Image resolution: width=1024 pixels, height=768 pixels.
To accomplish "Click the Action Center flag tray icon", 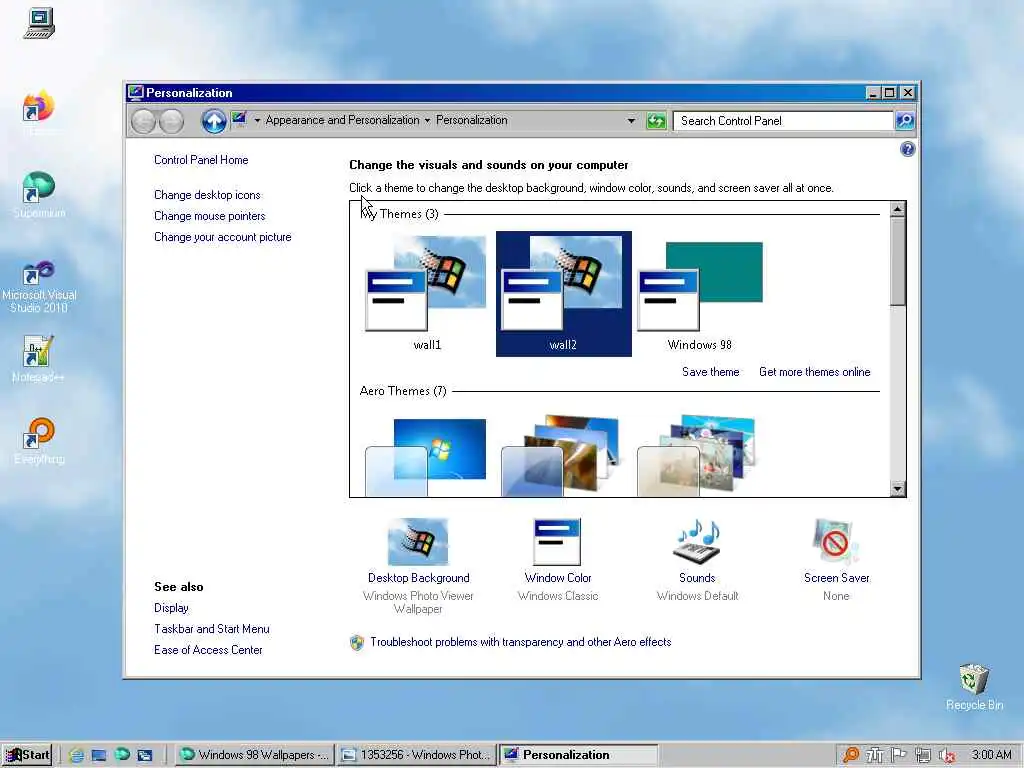I will pos(899,755).
